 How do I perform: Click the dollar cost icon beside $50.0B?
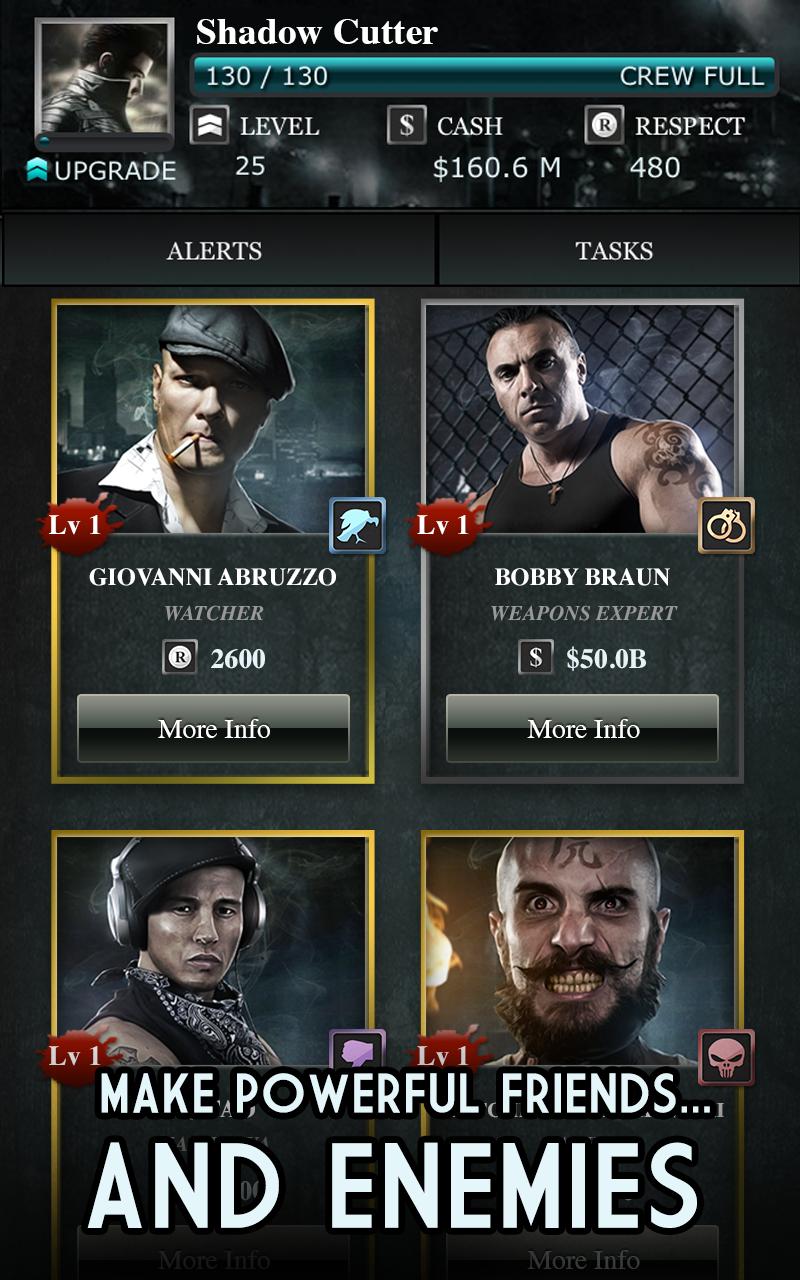pos(536,658)
